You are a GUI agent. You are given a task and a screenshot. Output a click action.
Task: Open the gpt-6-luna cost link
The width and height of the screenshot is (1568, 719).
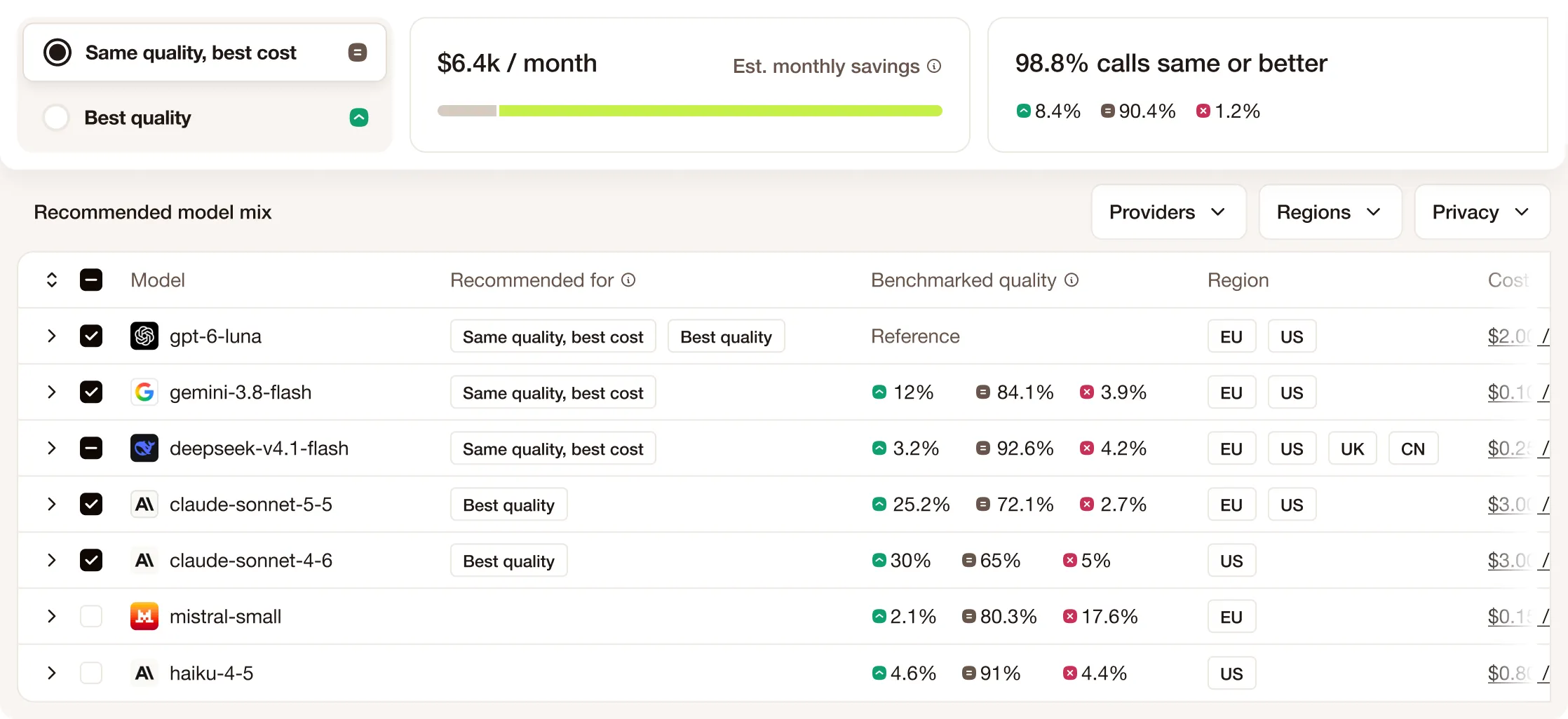[1518, 336]
